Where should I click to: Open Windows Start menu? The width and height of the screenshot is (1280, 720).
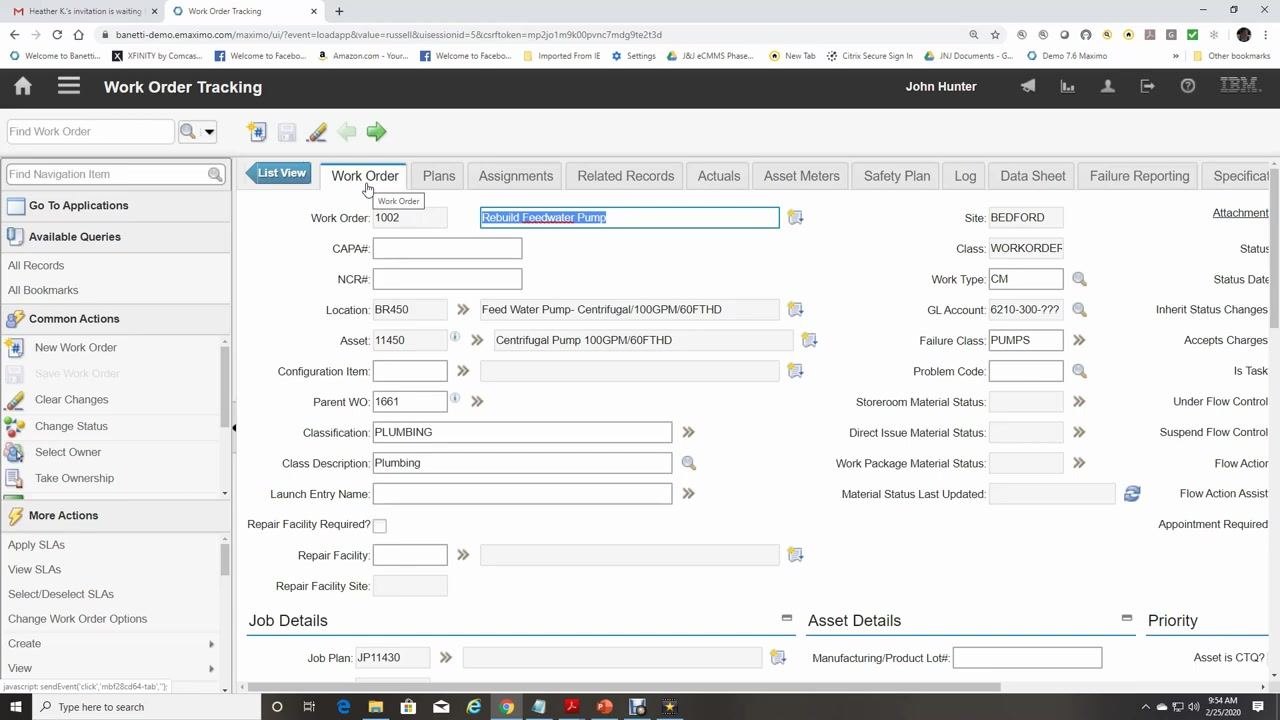click(x=16, y=707)
